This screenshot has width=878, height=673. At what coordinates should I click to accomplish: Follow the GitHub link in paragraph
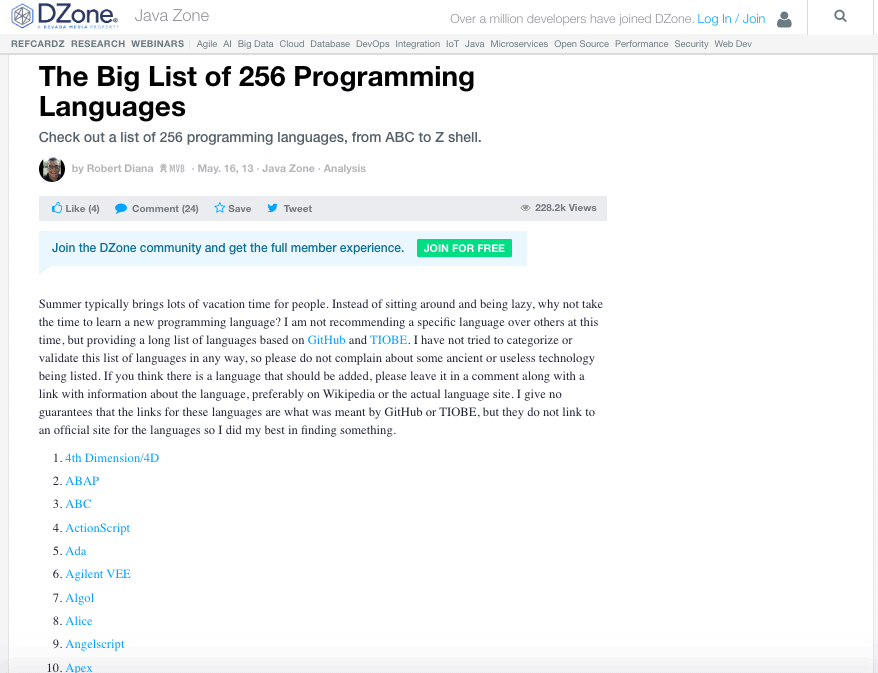point(326,340)
